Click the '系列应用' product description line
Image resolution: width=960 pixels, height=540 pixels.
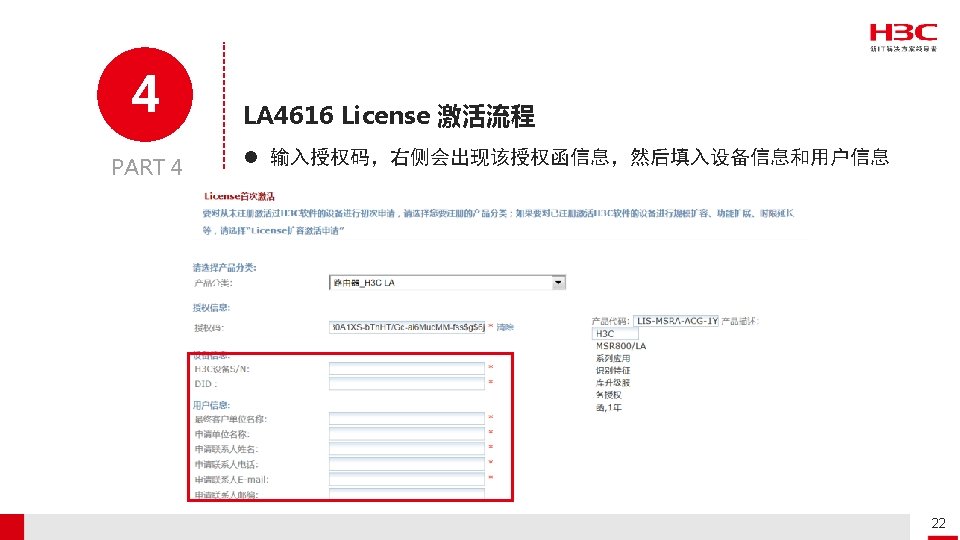613,358
